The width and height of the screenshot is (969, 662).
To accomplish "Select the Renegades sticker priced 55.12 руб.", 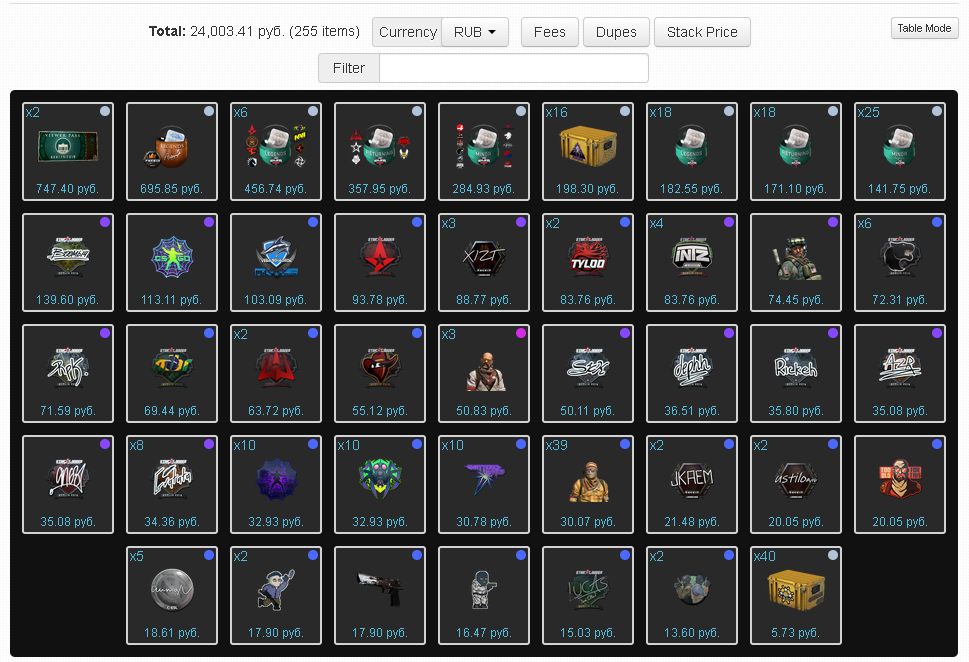I will [x=379, y=373].
